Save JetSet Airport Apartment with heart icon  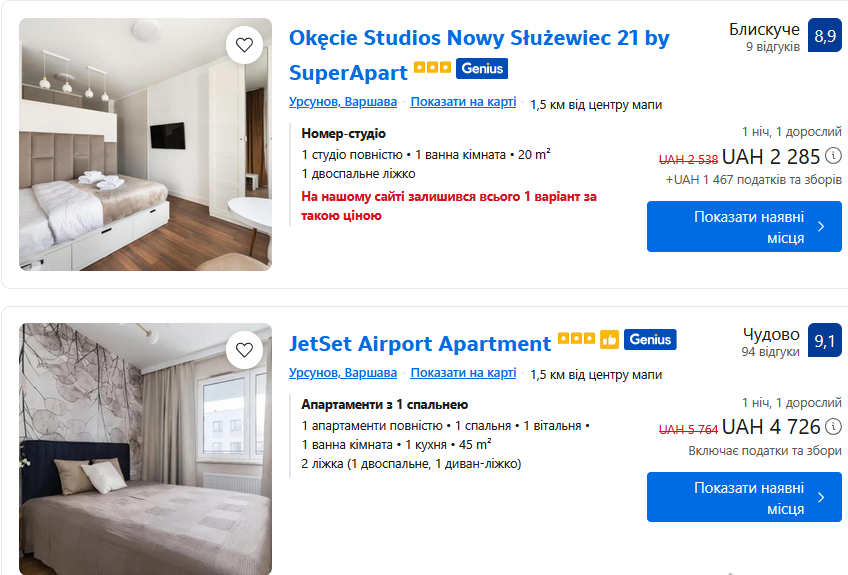(244, 350)
